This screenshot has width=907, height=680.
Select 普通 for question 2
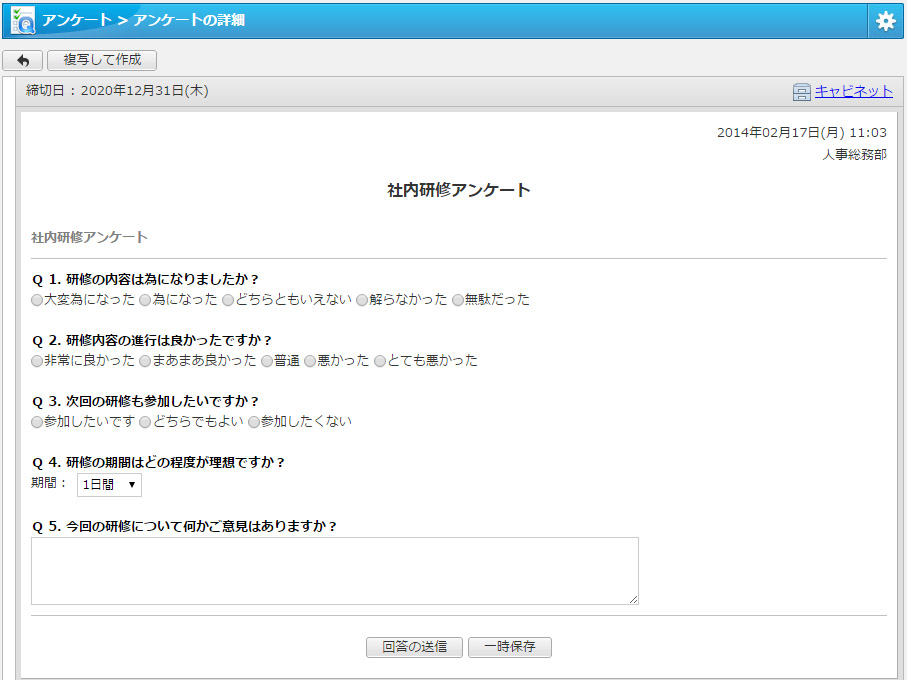pos(267,361)
